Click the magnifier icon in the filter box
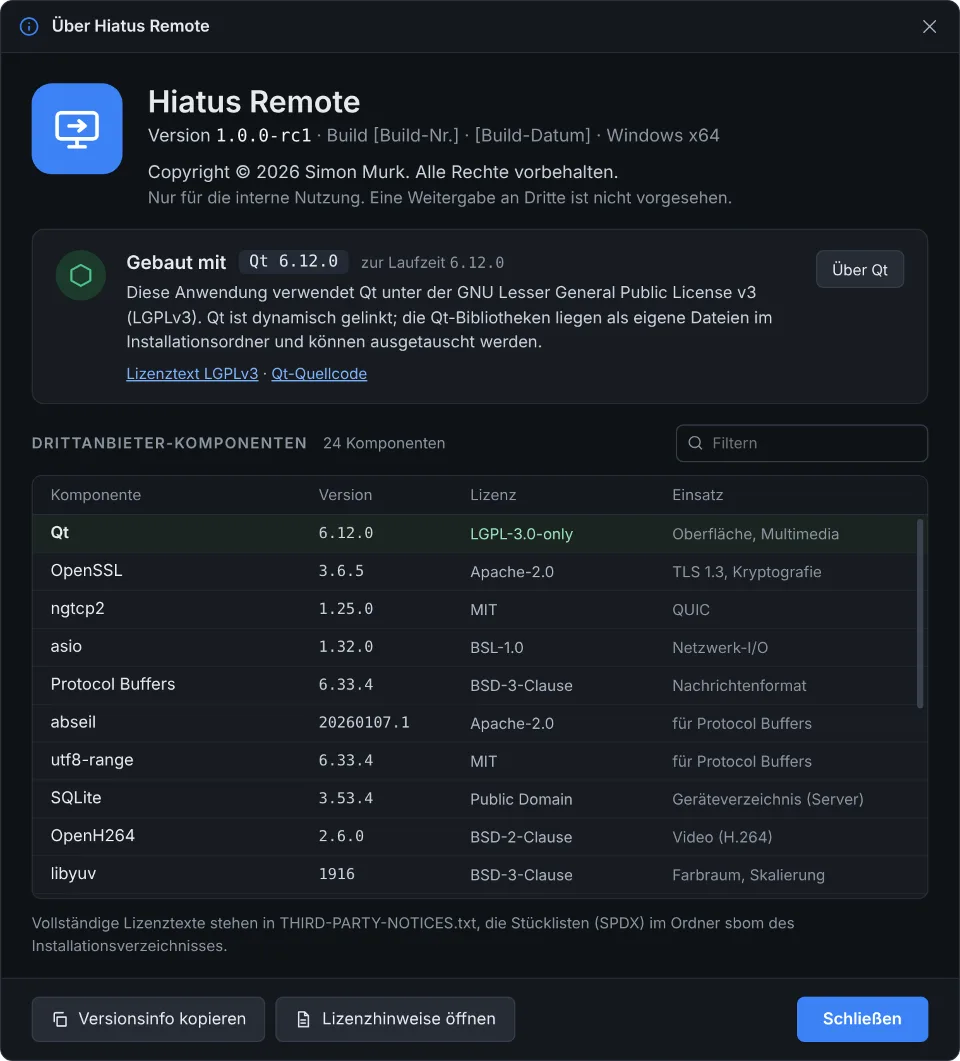Viewport: 960px width, 1061px height. click(x=695, y=443)
